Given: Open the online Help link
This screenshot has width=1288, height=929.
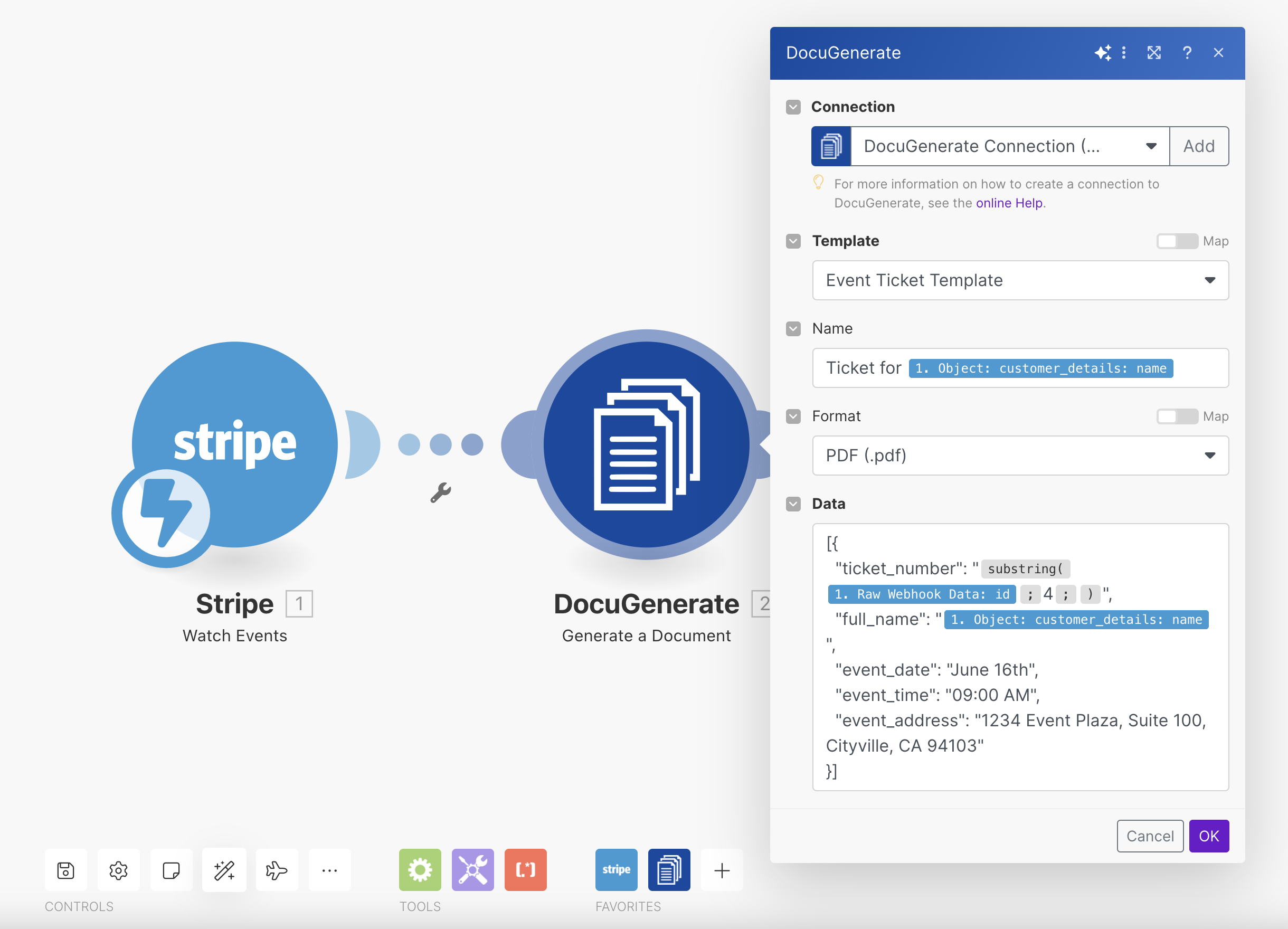Looking at the screenshot, I should [x=1009, y=203].
